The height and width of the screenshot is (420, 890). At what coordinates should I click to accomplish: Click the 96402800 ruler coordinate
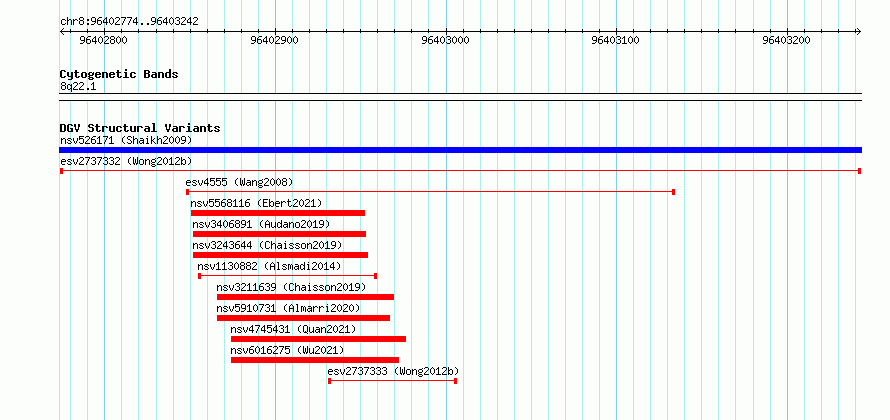click(103, 40)
